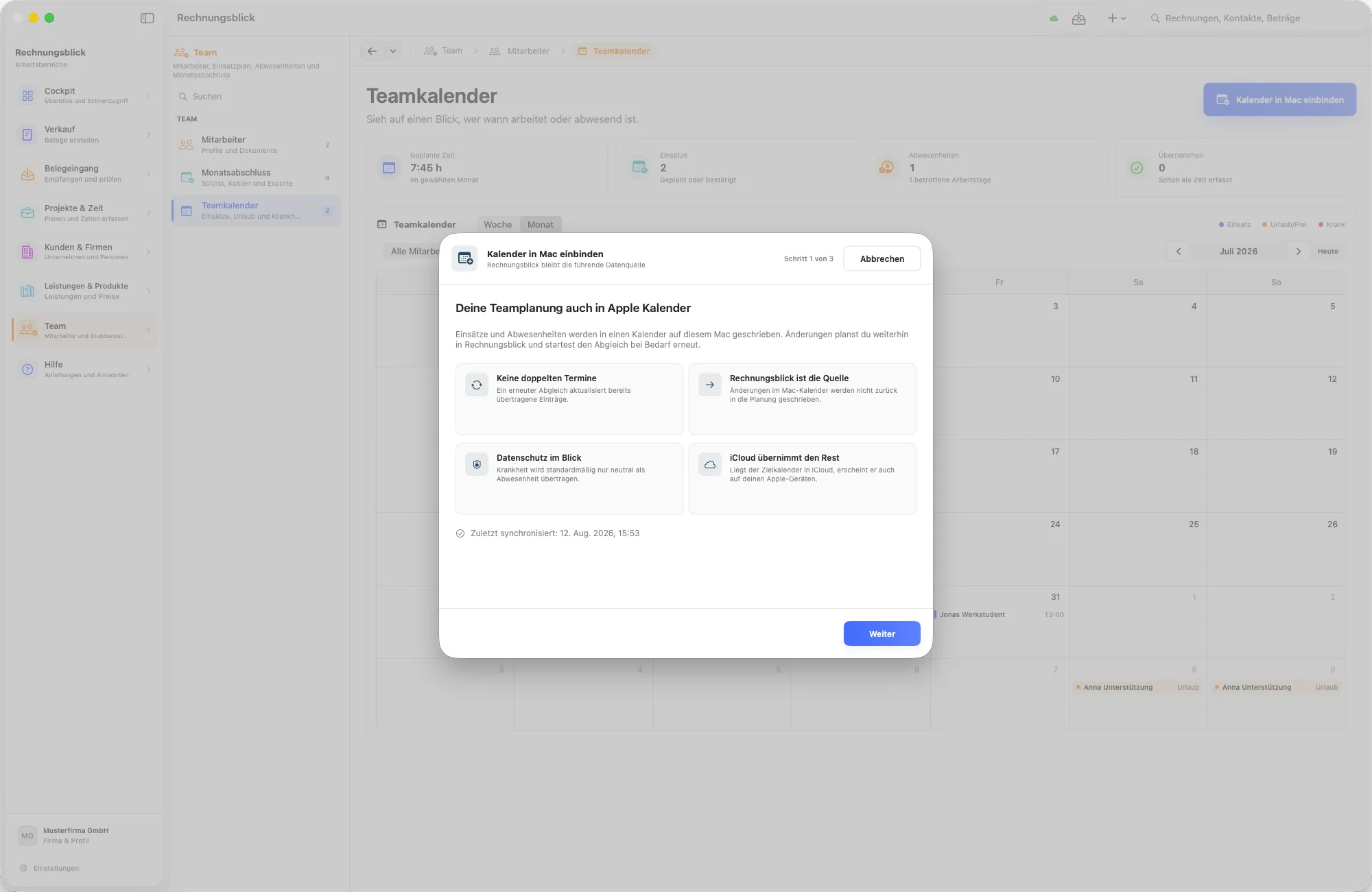
Task: Click the Rechnungsblick ist die Quelle arrow icon
Action: [x=710, y=385]
